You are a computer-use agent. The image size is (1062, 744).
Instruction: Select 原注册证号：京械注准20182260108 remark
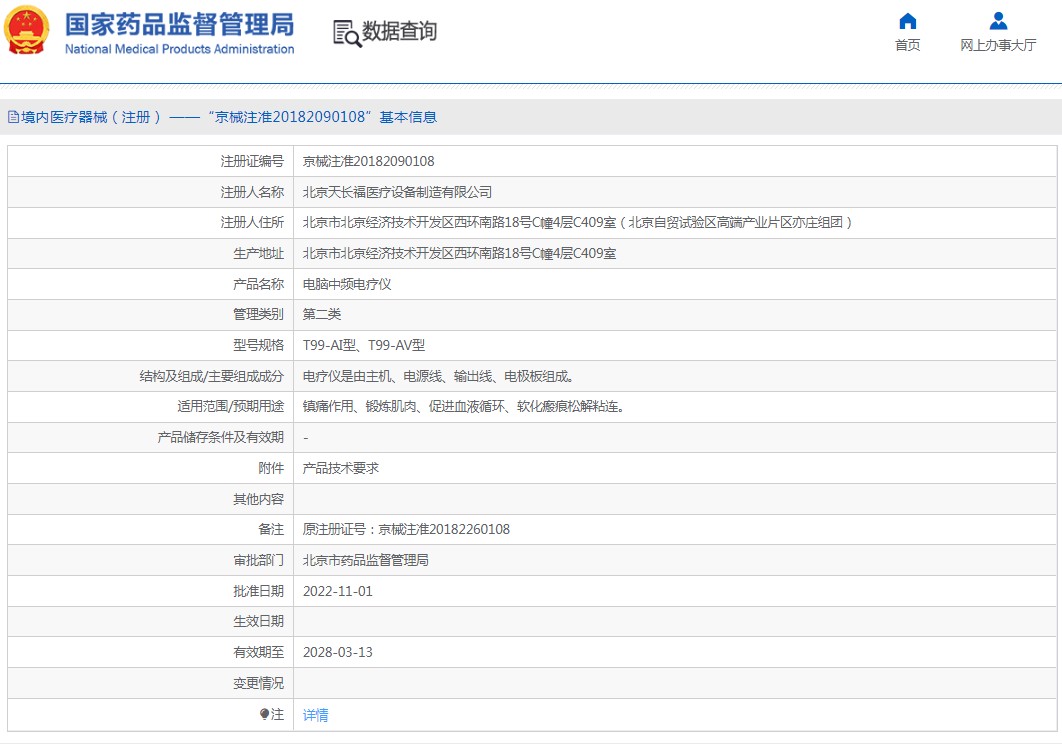tap(406, 529)
